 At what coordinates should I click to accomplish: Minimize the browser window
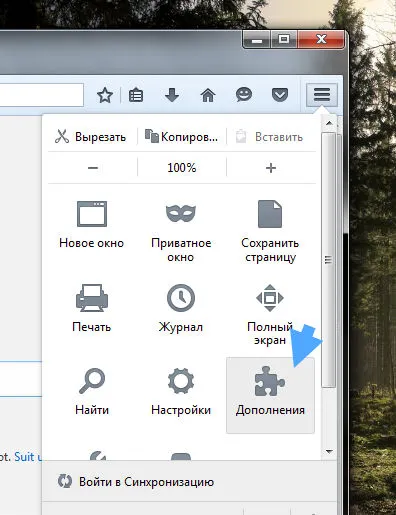click(256, 40)
